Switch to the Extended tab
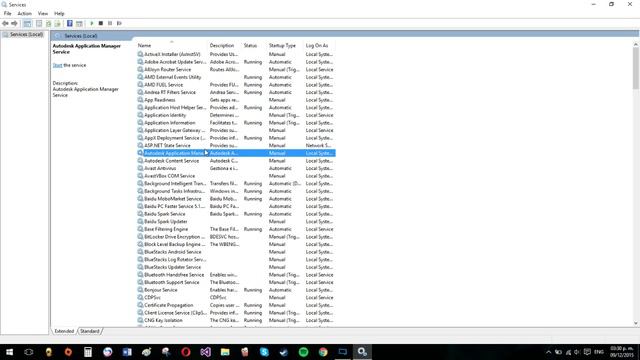 click(x=64, y=331)
